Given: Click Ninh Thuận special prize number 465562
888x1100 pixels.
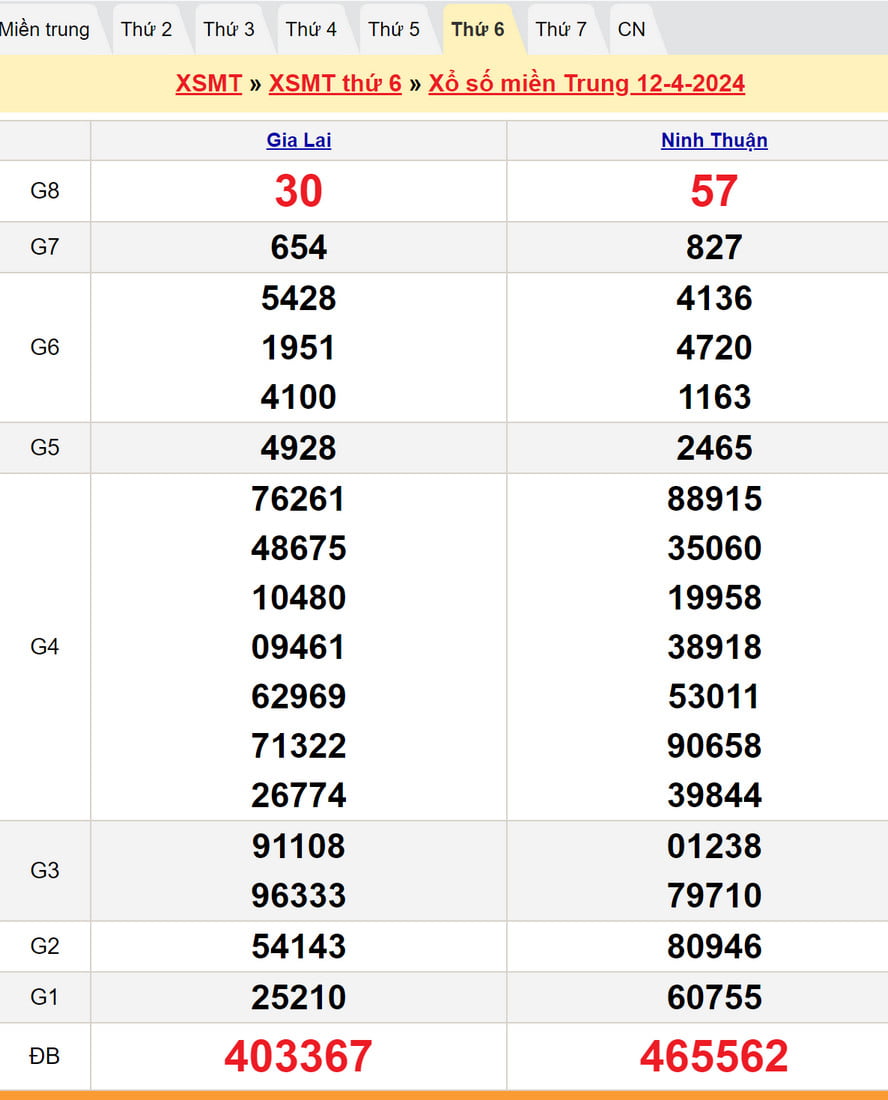Looking at the screenshot, I should pyautogui.click(x=714, y=1056).
